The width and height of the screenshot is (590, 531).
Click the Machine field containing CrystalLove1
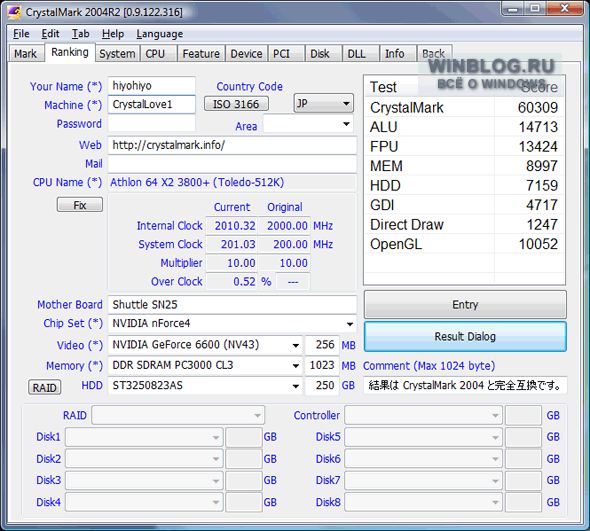152,104
